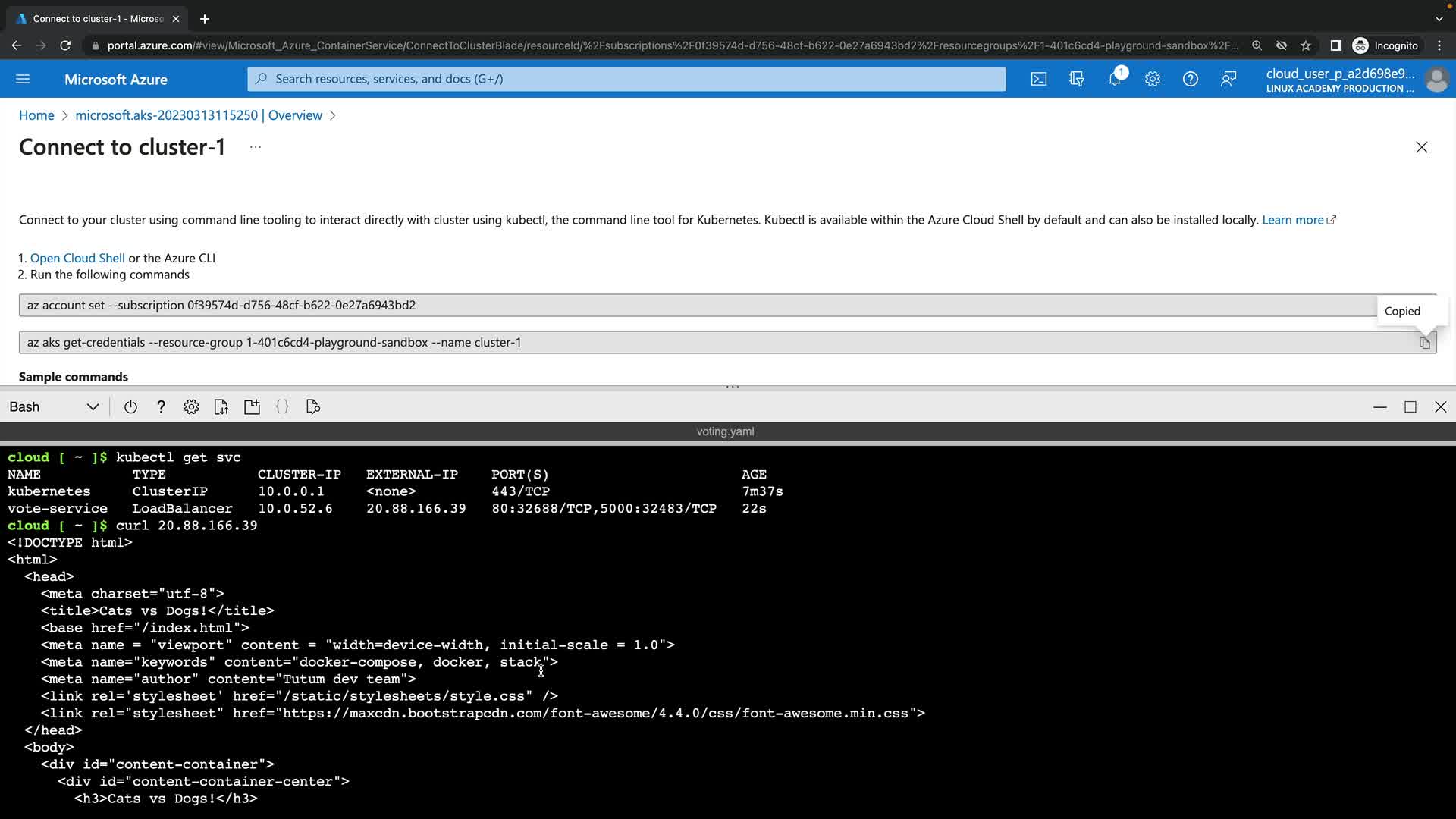This screenshot has width=1456, height=819.
Task: Open the ellipsis menu beside Connect to cluster-1
Action: [x=256, y=147]
